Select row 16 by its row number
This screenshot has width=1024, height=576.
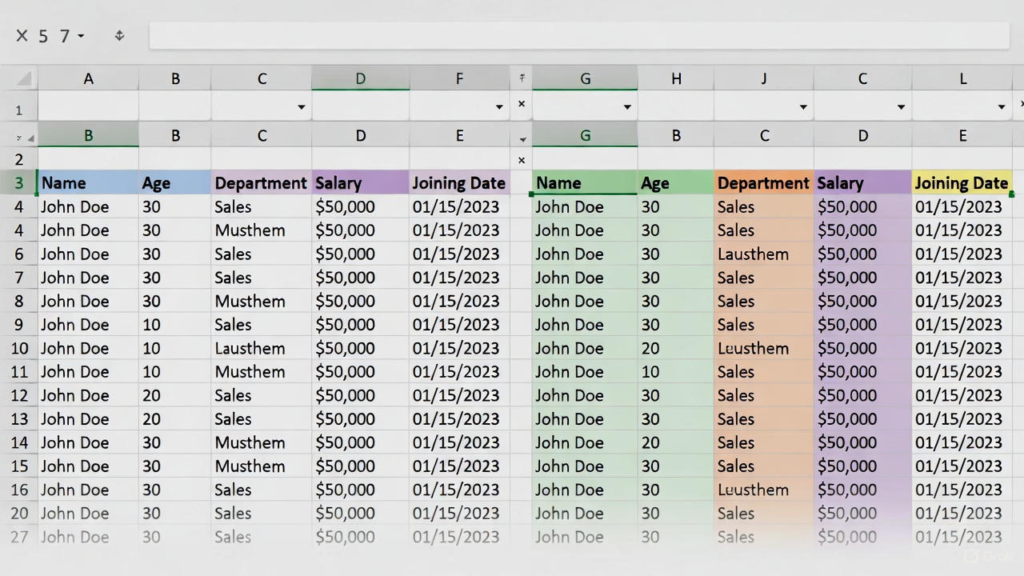click(x=19, y=490)
